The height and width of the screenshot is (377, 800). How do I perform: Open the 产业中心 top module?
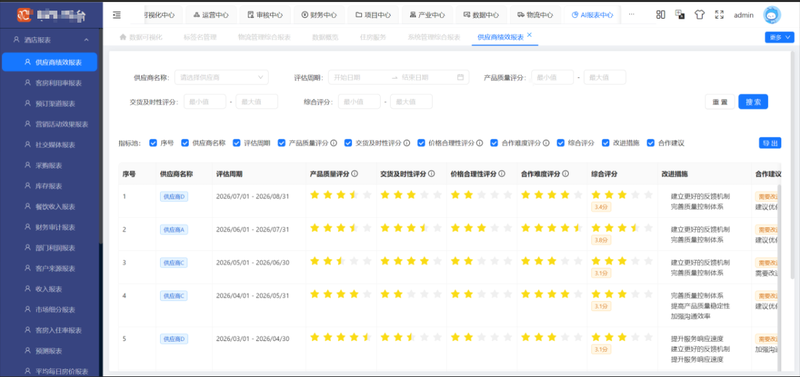428,15
